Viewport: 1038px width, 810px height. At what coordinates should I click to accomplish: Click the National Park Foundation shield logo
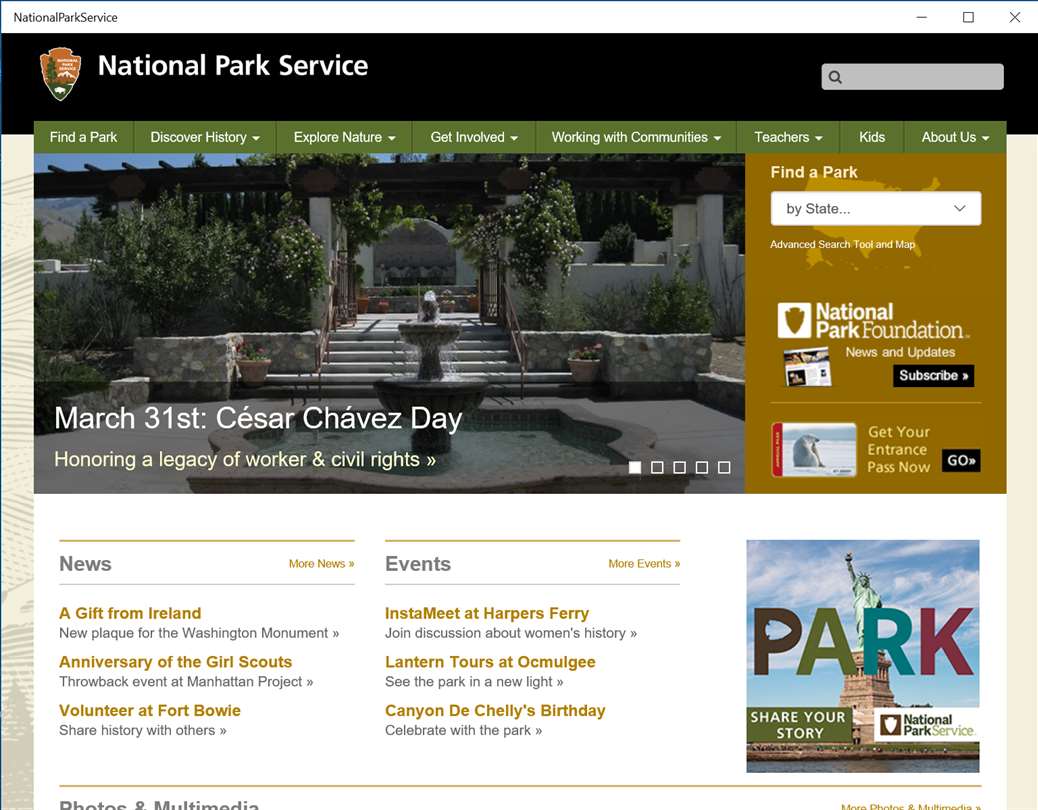(794, 321)
